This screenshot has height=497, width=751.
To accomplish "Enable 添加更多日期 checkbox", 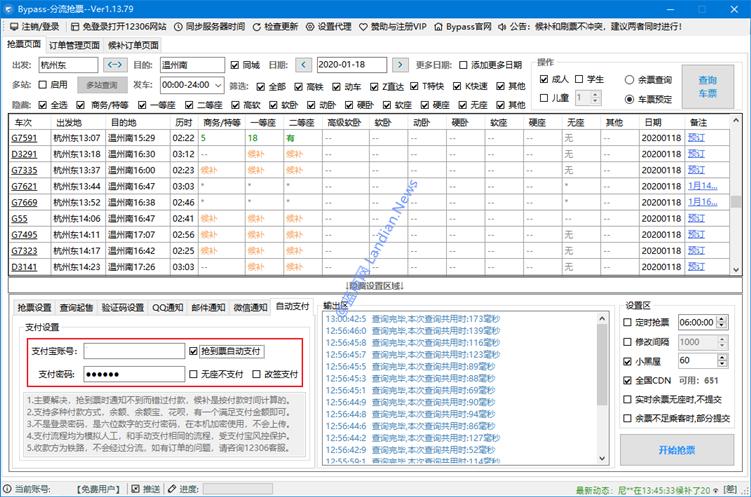I will (463, 65).
